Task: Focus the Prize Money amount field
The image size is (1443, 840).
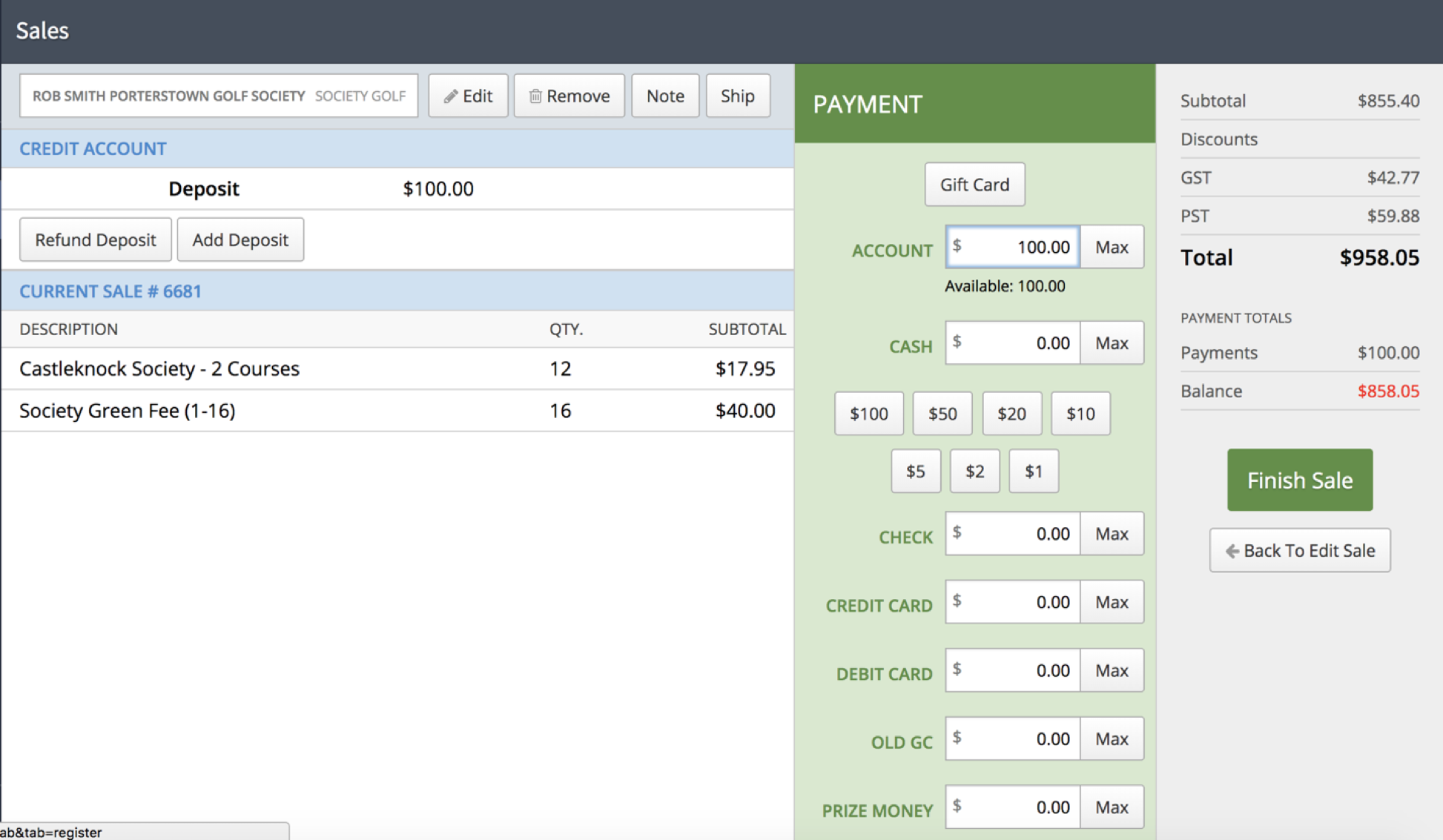Action: point(1012,807)
